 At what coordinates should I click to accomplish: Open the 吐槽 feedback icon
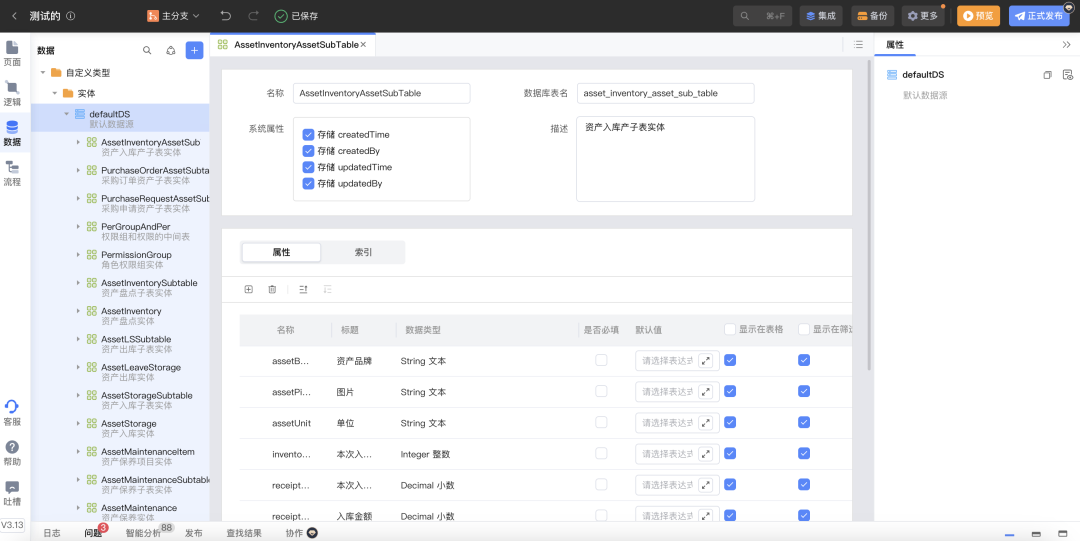click(12, 493)
